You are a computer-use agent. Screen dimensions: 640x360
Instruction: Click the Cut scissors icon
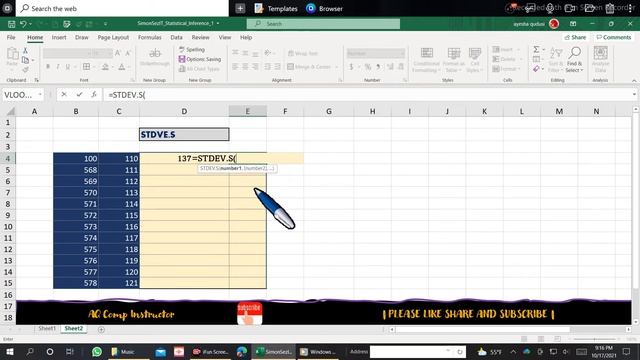pyautogui.click(x=25, y=51)
